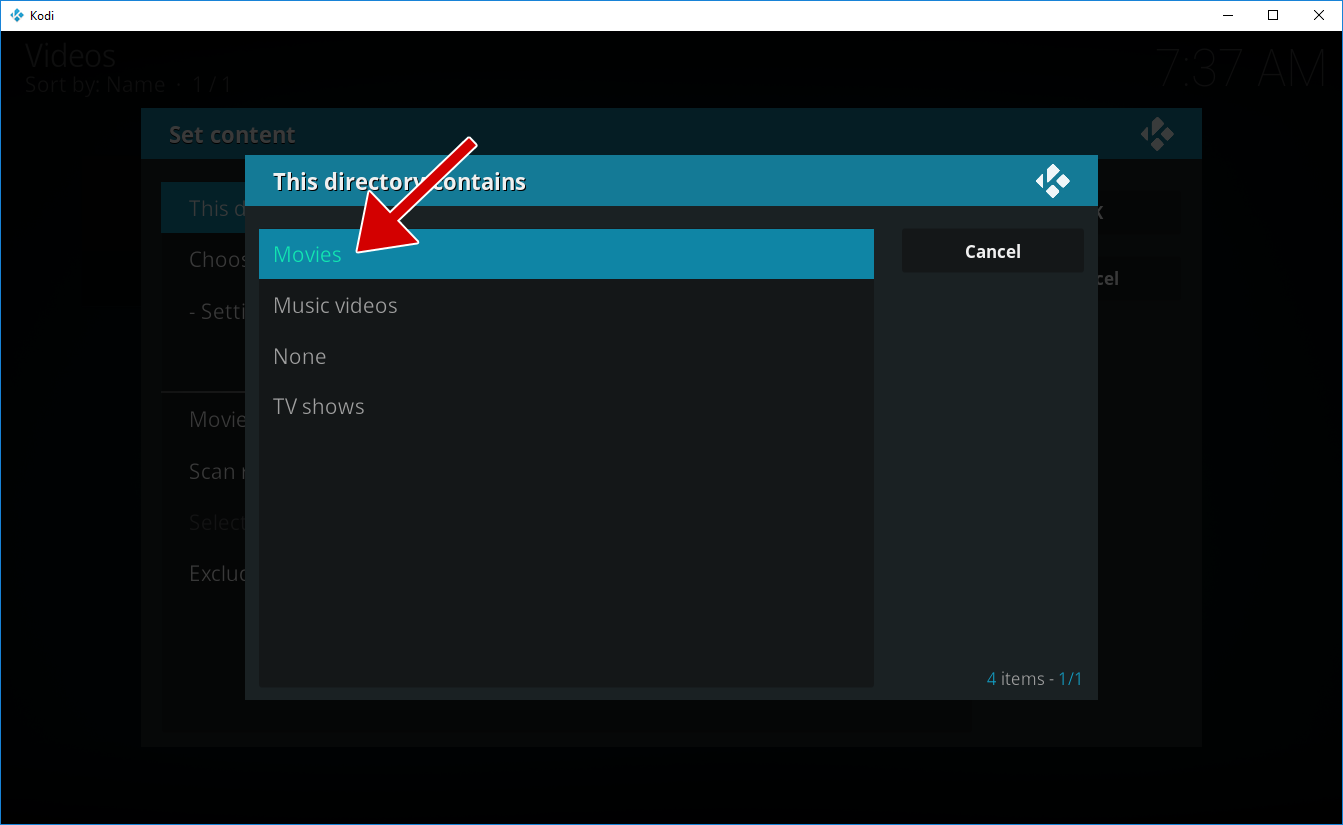The width and height of the screenshot is (1343, 825).
Task: Click the 'Sort by: Name' label
Action: [x=95, y=85]
